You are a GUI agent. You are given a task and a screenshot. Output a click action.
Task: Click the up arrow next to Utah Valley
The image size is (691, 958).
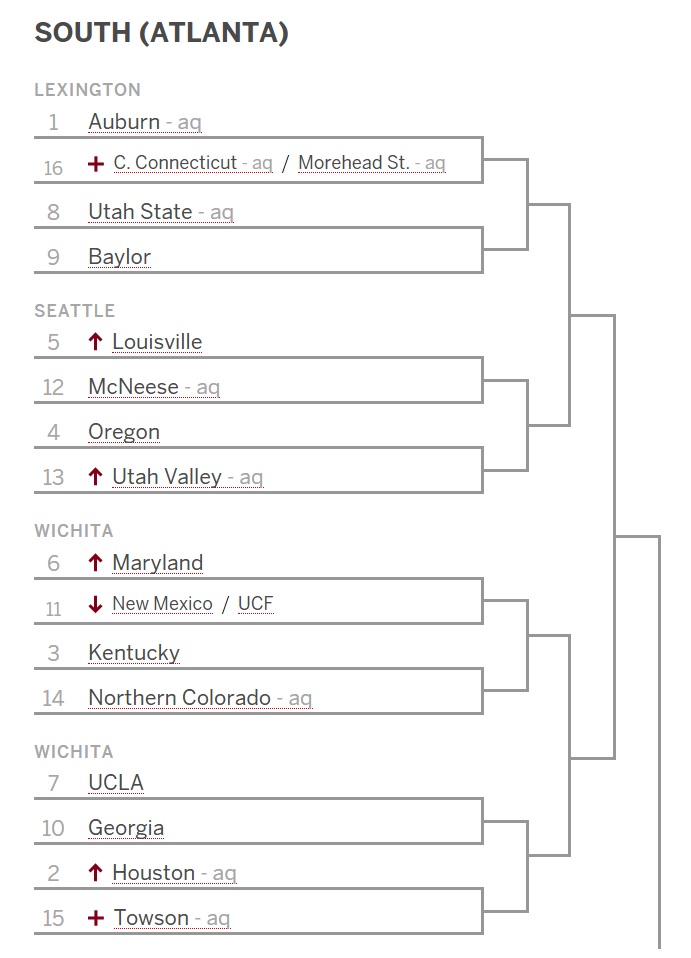(96, 477)
